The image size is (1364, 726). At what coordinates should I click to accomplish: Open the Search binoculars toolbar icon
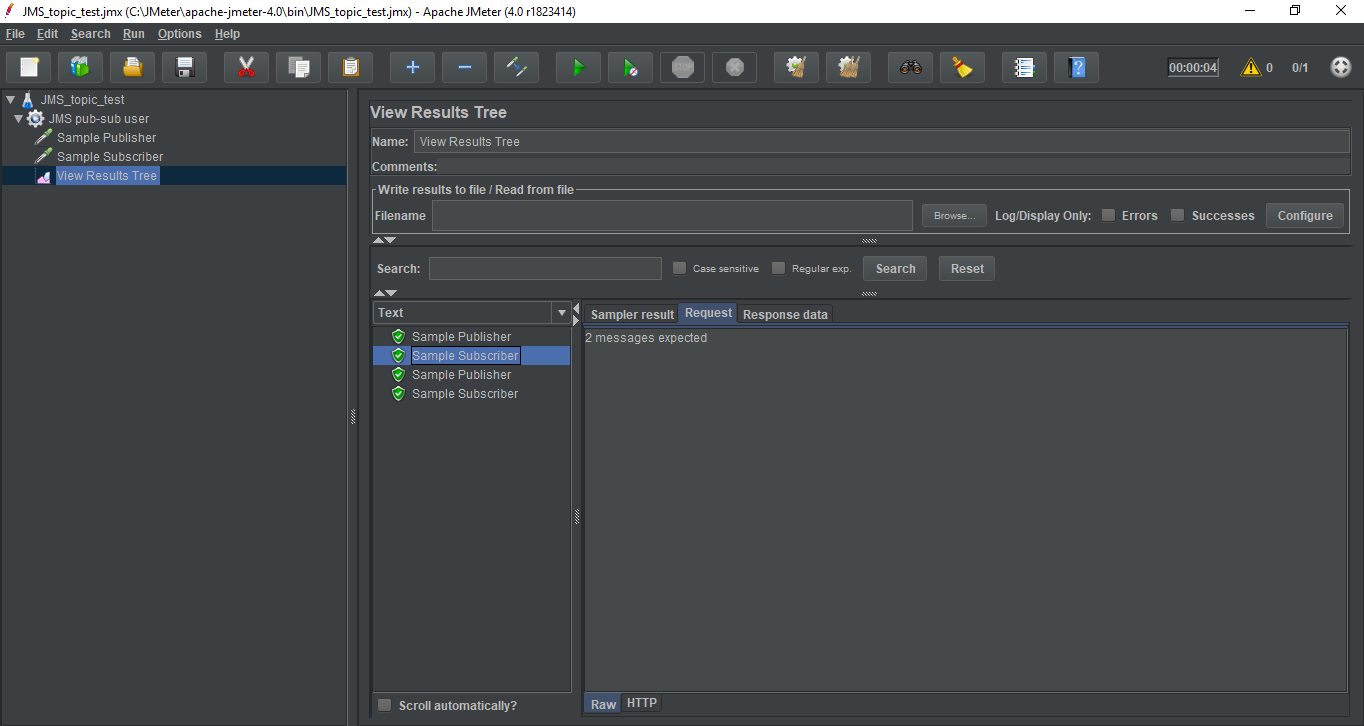point(910,68)
